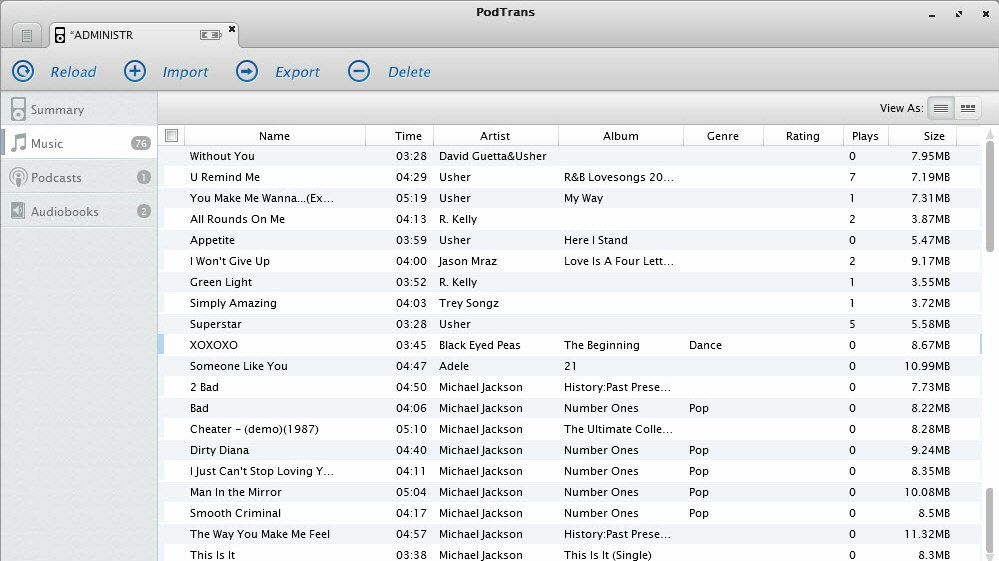Sort by Album column header
Screen dimensions: 999x561
(x=621, y=136)
